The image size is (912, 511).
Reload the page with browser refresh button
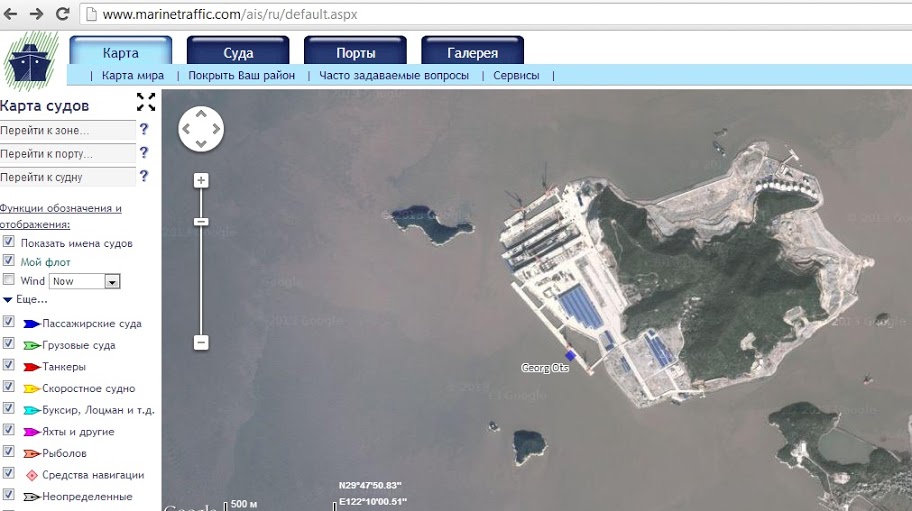pos(62,14)
